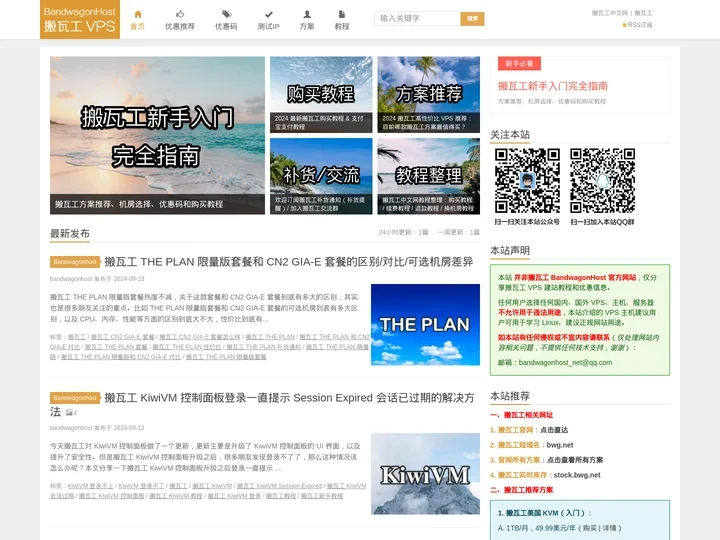Click the QQ group QR code
Screen dimensions: 720x540
[602, 180]
